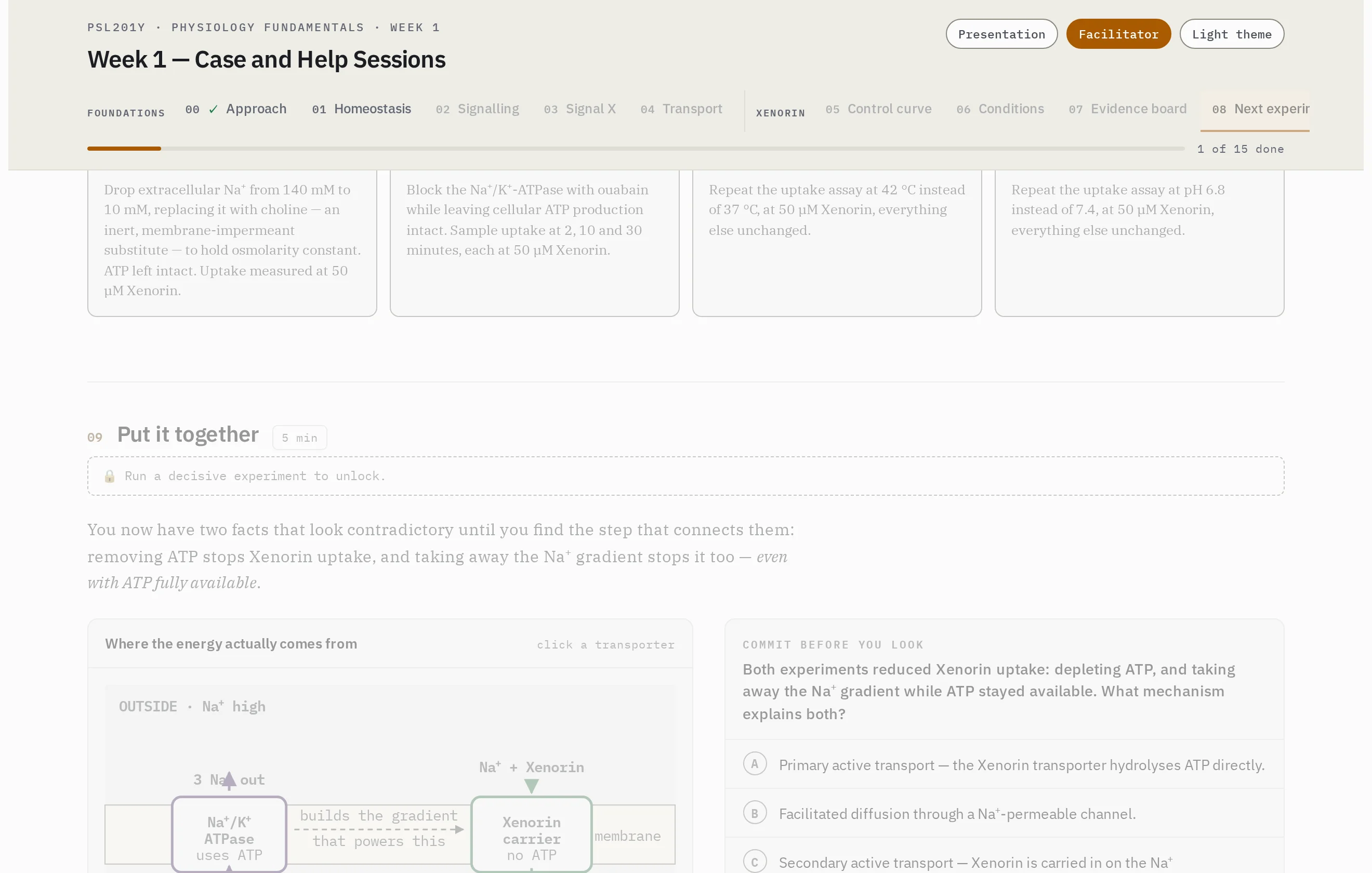1372x873 pixels.
Task: Click the session progress bar
Action: (636, 149)
